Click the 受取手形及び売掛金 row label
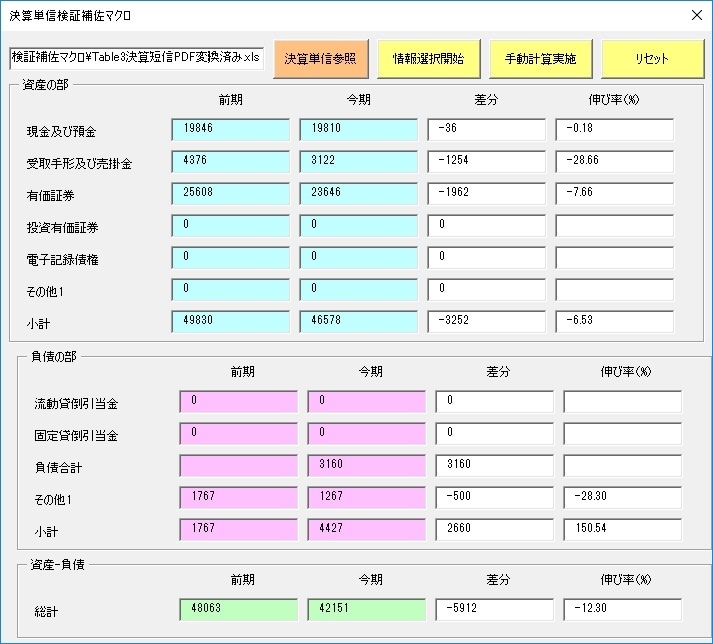Image resolution: width=713 pixels, height=644 pixels. pos(79,164)
